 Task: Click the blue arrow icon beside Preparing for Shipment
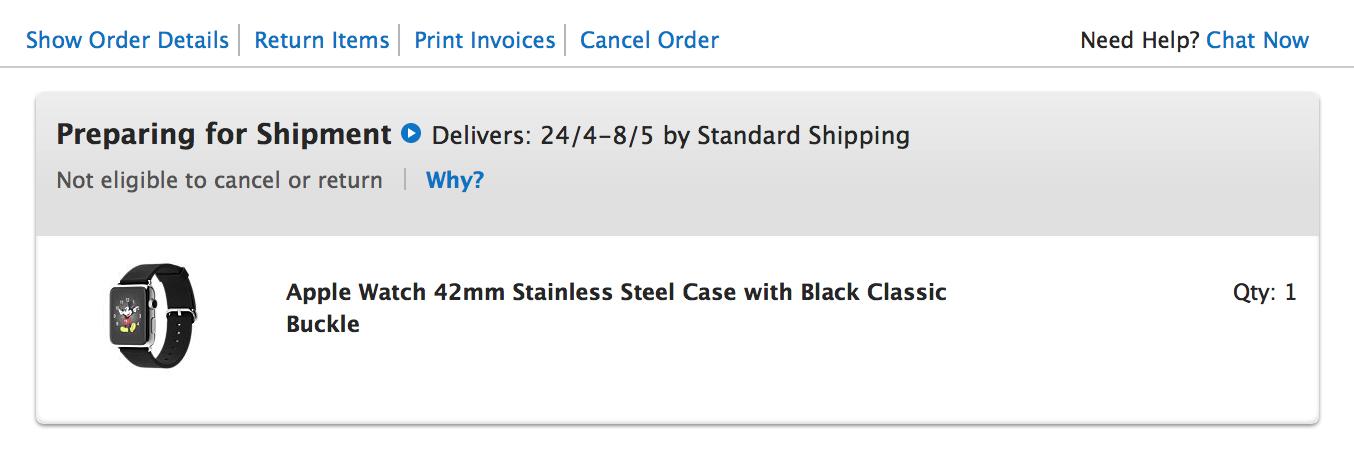[x=410, y=133]
